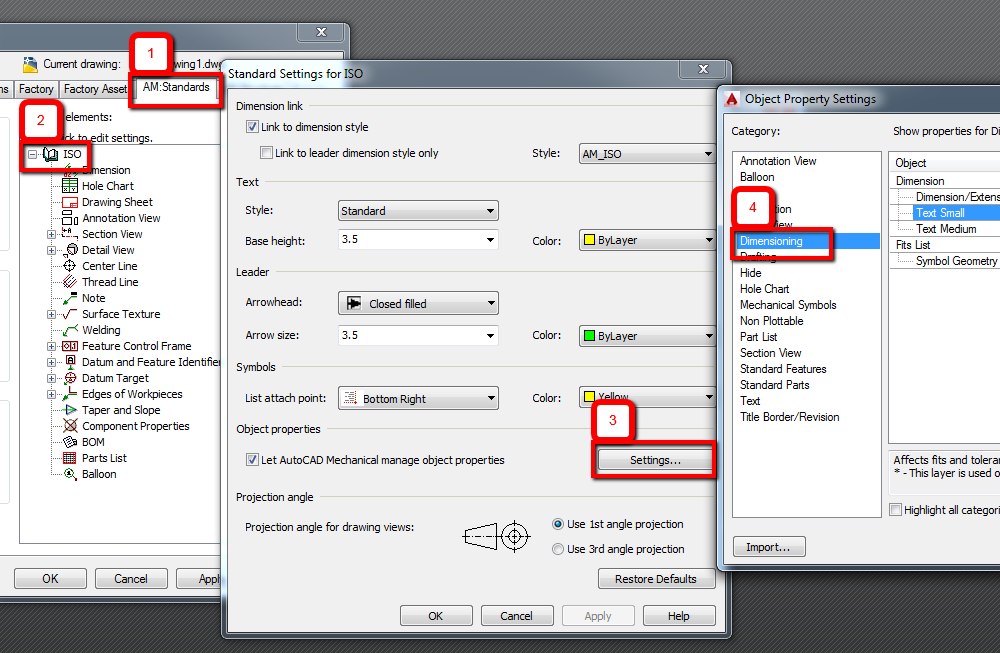1000x653 pixels.
Task: Click the Datum Target icon
Action: tap(70, 378)
